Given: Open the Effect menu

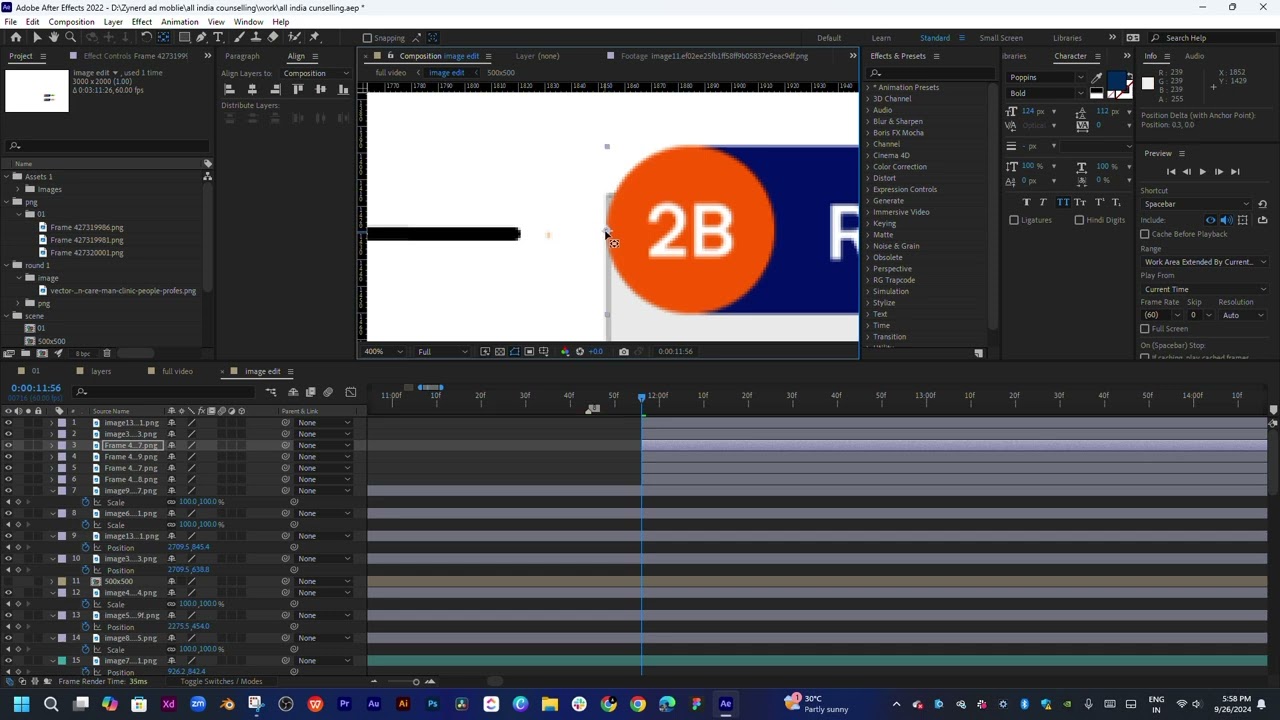Looking at the screenshot, I should [141, 22].
